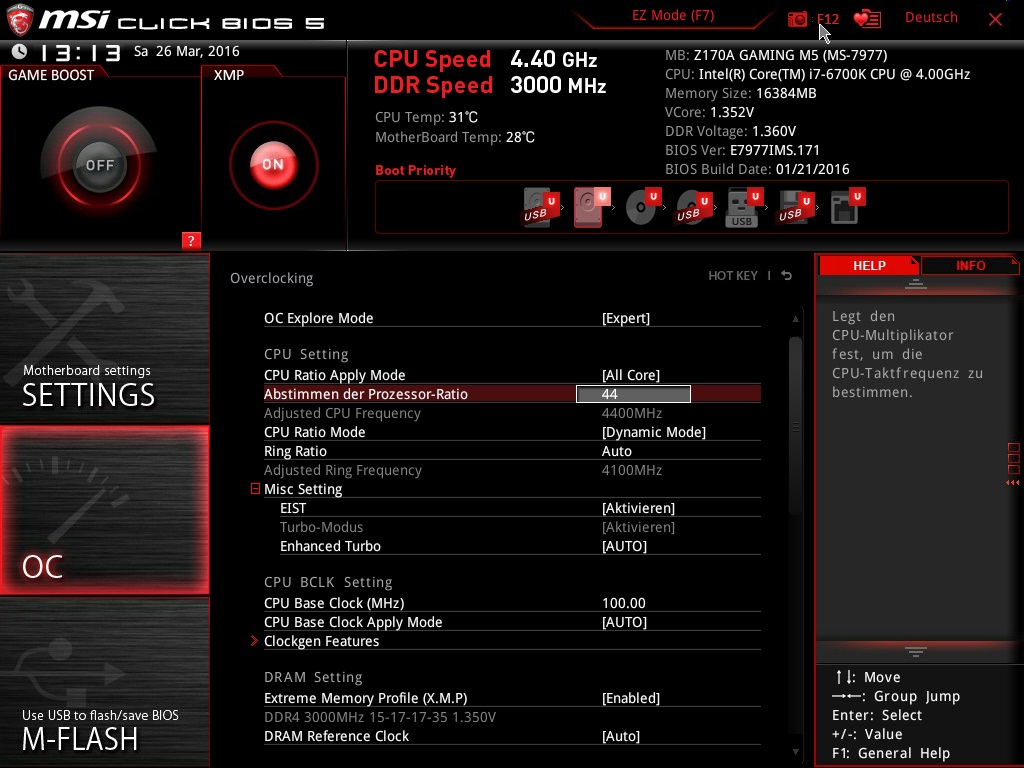
Task: Select the OC overclocking section
Action: [x=104, y=510]
